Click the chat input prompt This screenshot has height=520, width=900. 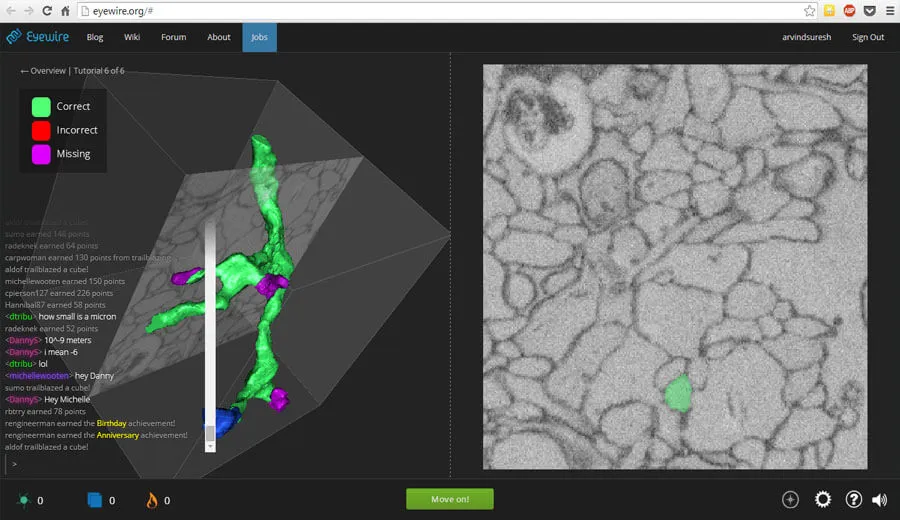pos(103,464)
